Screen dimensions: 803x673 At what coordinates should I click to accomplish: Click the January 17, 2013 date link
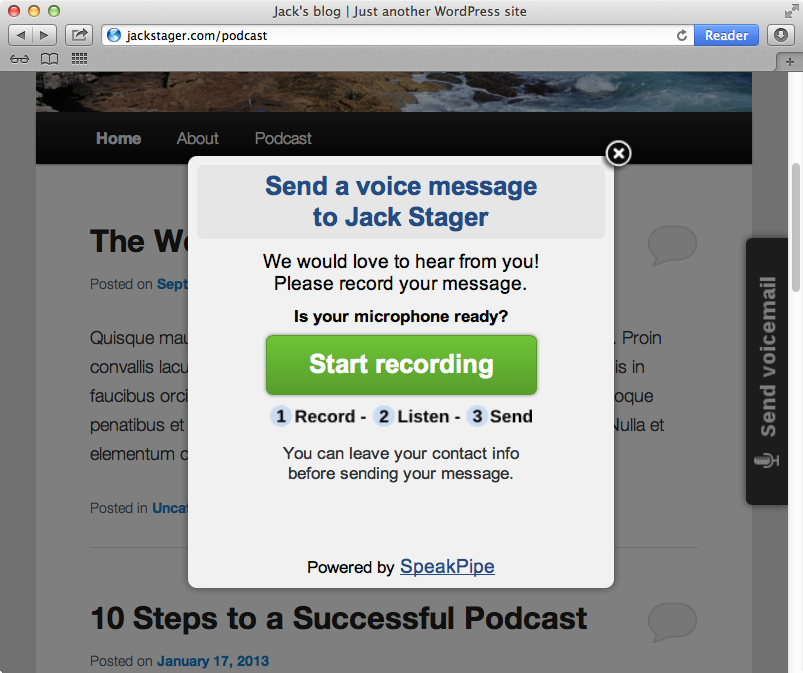[212, 661]
